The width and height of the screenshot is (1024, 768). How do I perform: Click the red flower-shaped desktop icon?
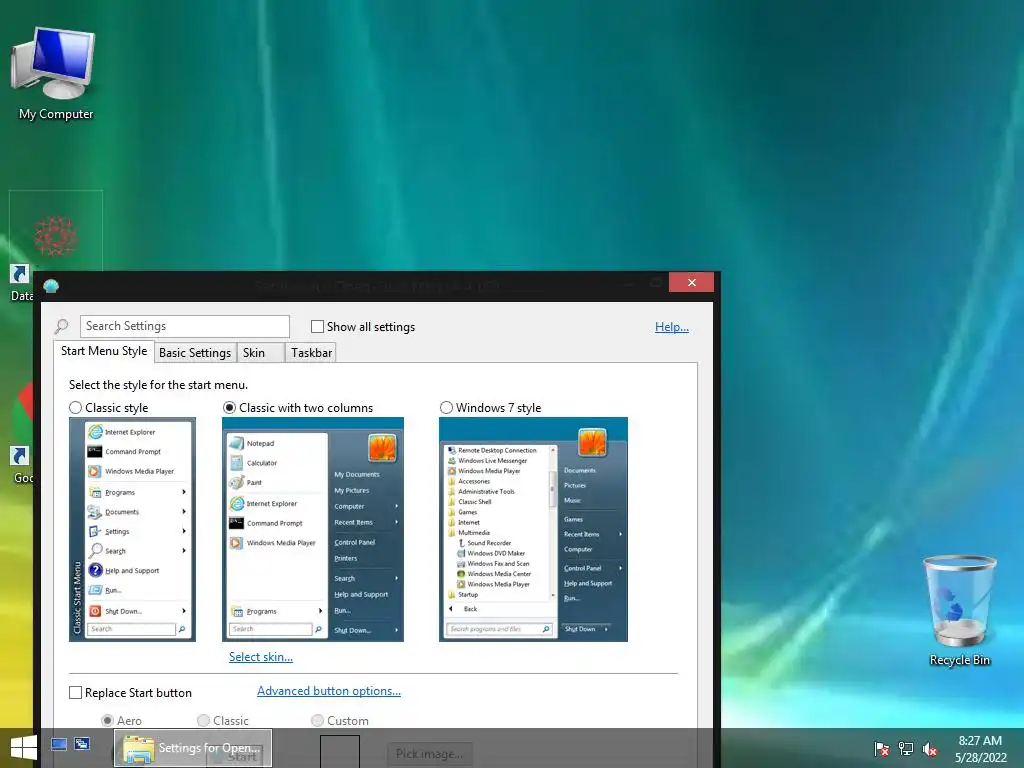click(56, 236)
